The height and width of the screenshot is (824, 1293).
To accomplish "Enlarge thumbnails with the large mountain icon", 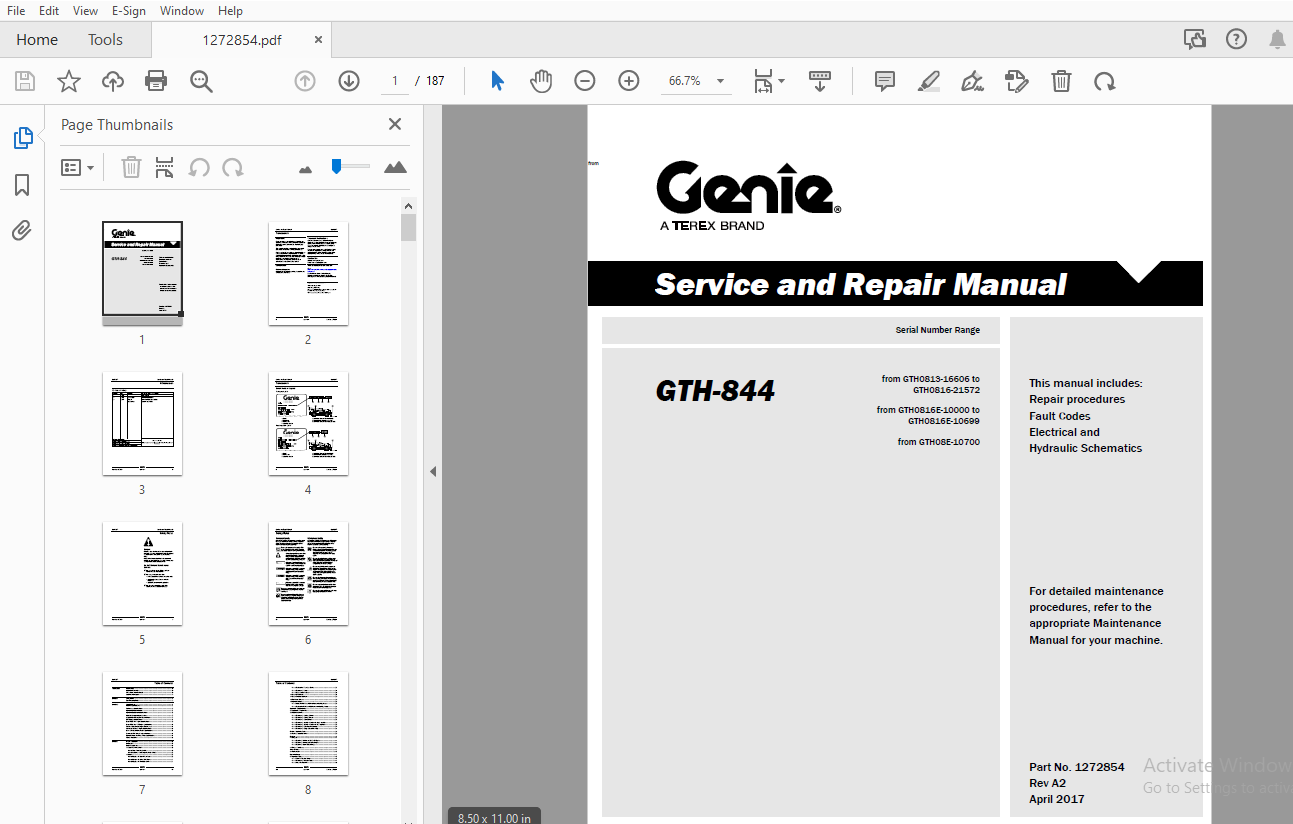I will 395,167.
